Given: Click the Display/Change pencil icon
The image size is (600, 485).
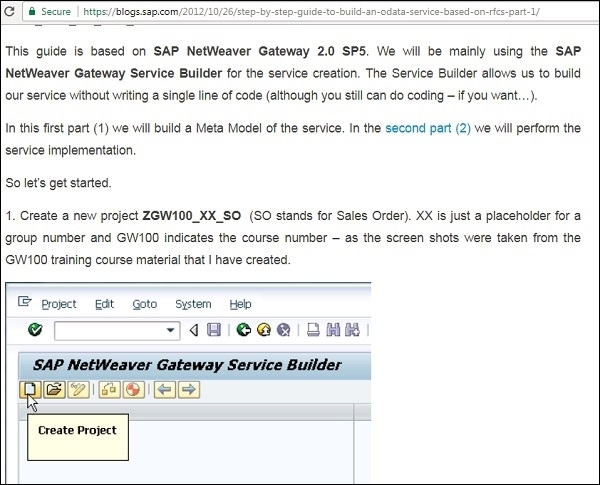Looking at the screenshot, I should pos(78,390).
